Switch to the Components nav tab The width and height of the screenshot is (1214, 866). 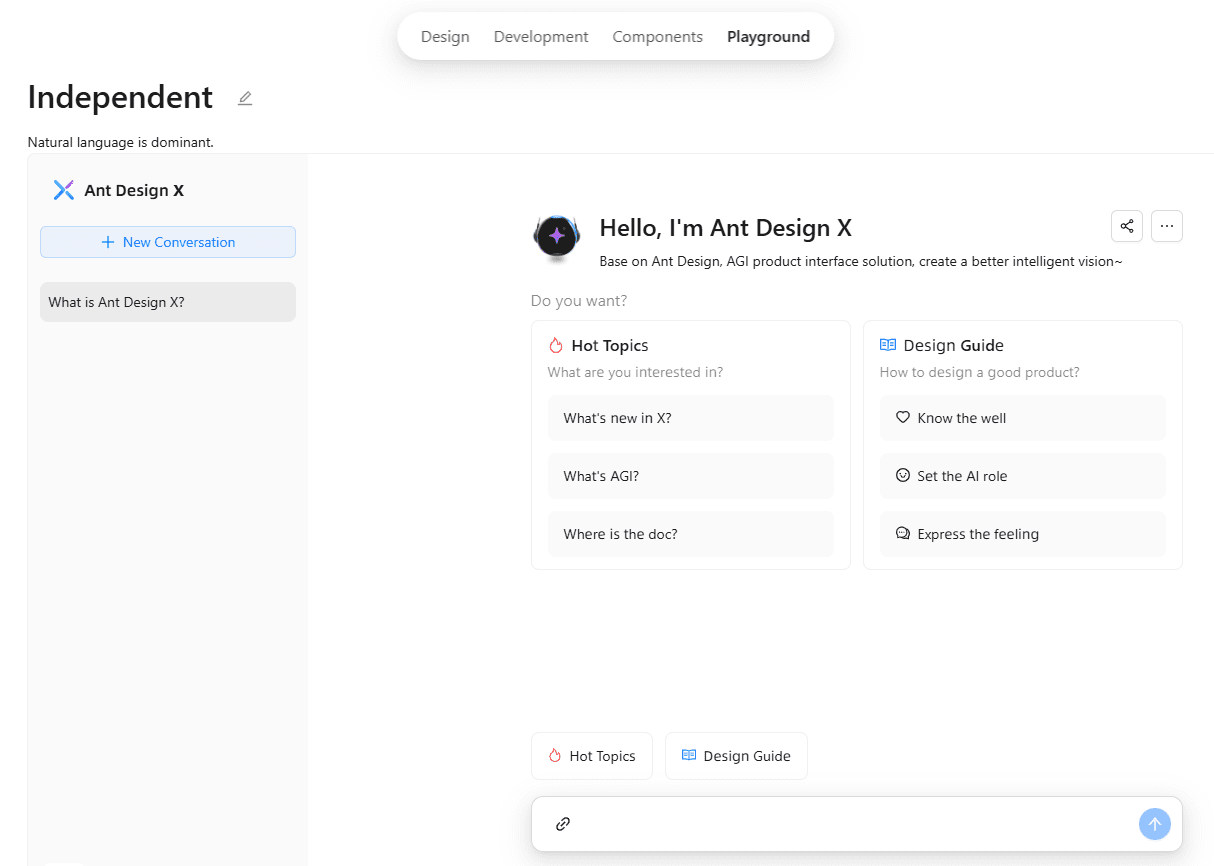coord(658,37)
